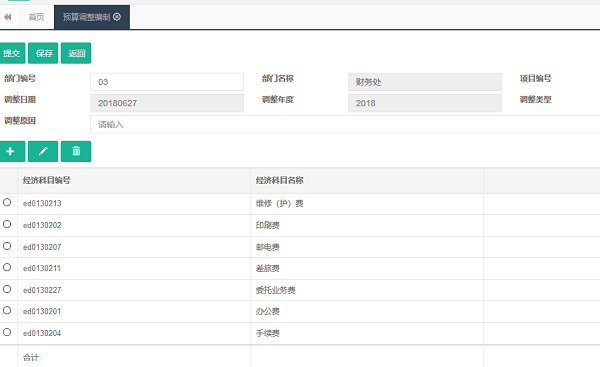
Task: Click the 调整年度 field showing 2018
Action: coord(425,103)
